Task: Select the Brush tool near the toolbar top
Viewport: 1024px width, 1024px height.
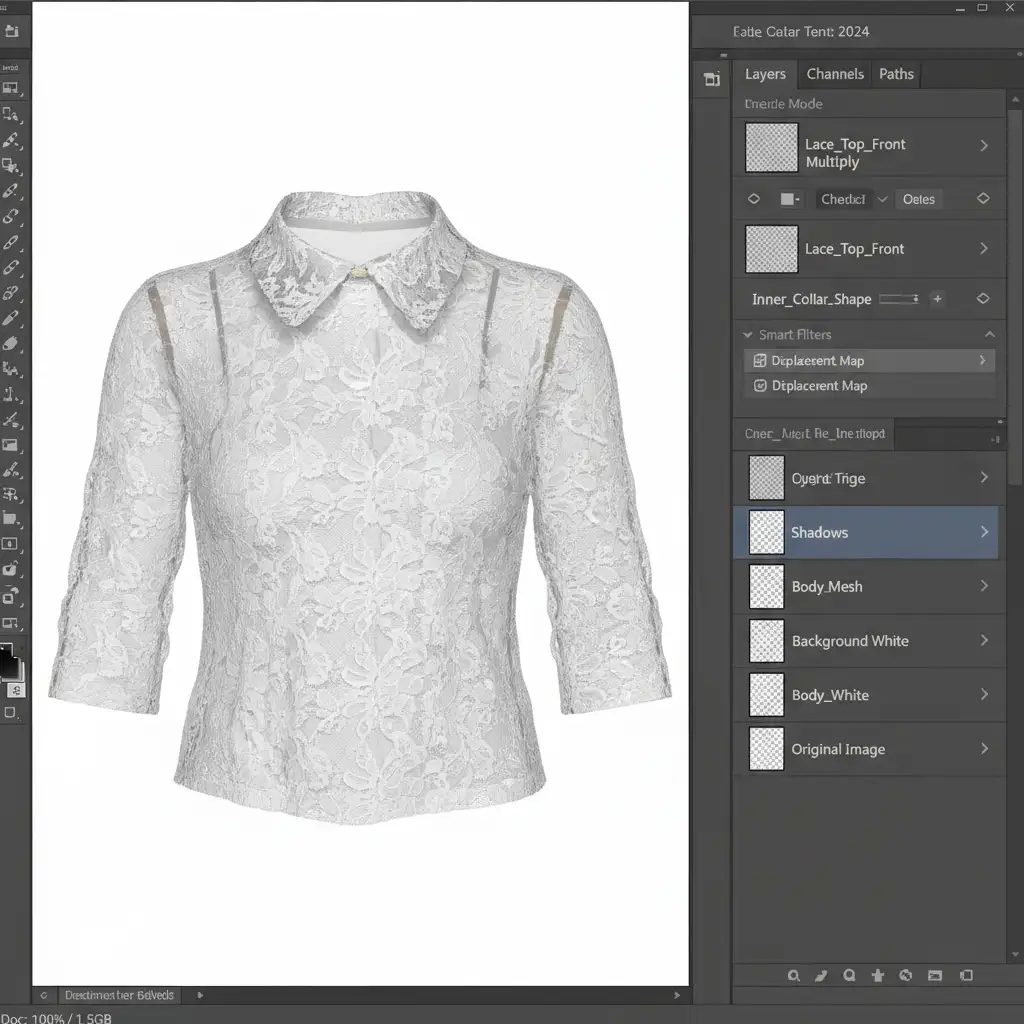Action: [x=11, y=140]
